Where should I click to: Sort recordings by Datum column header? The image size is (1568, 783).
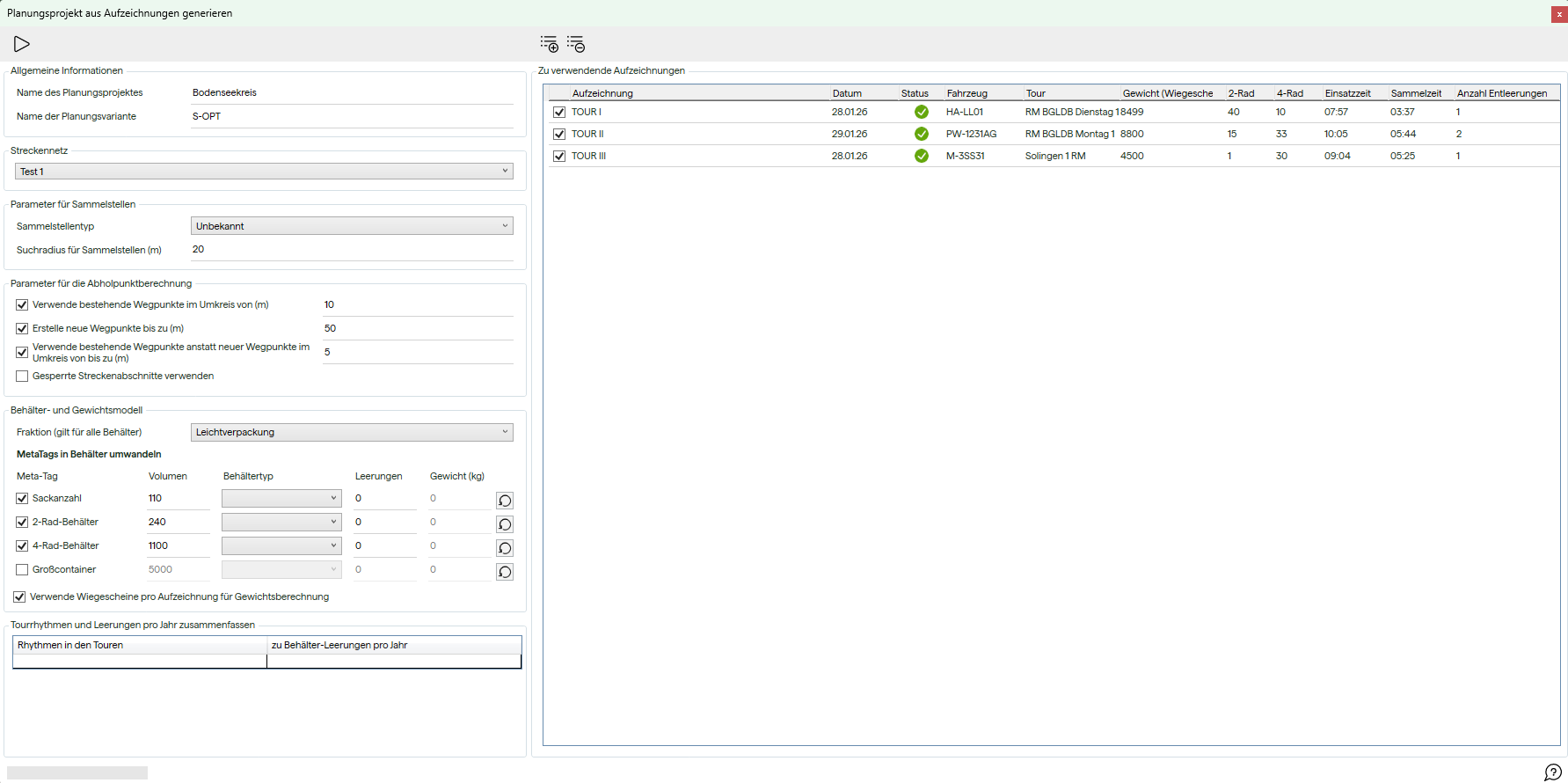coord(847,93)
